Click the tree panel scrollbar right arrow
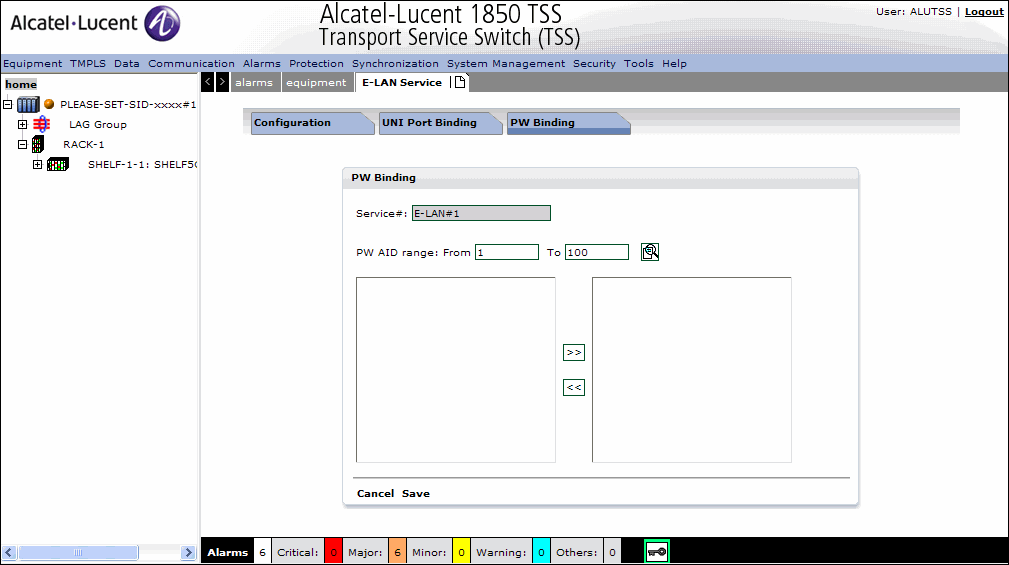This screenshot has height=565, width=1009. tap(188, 552)
